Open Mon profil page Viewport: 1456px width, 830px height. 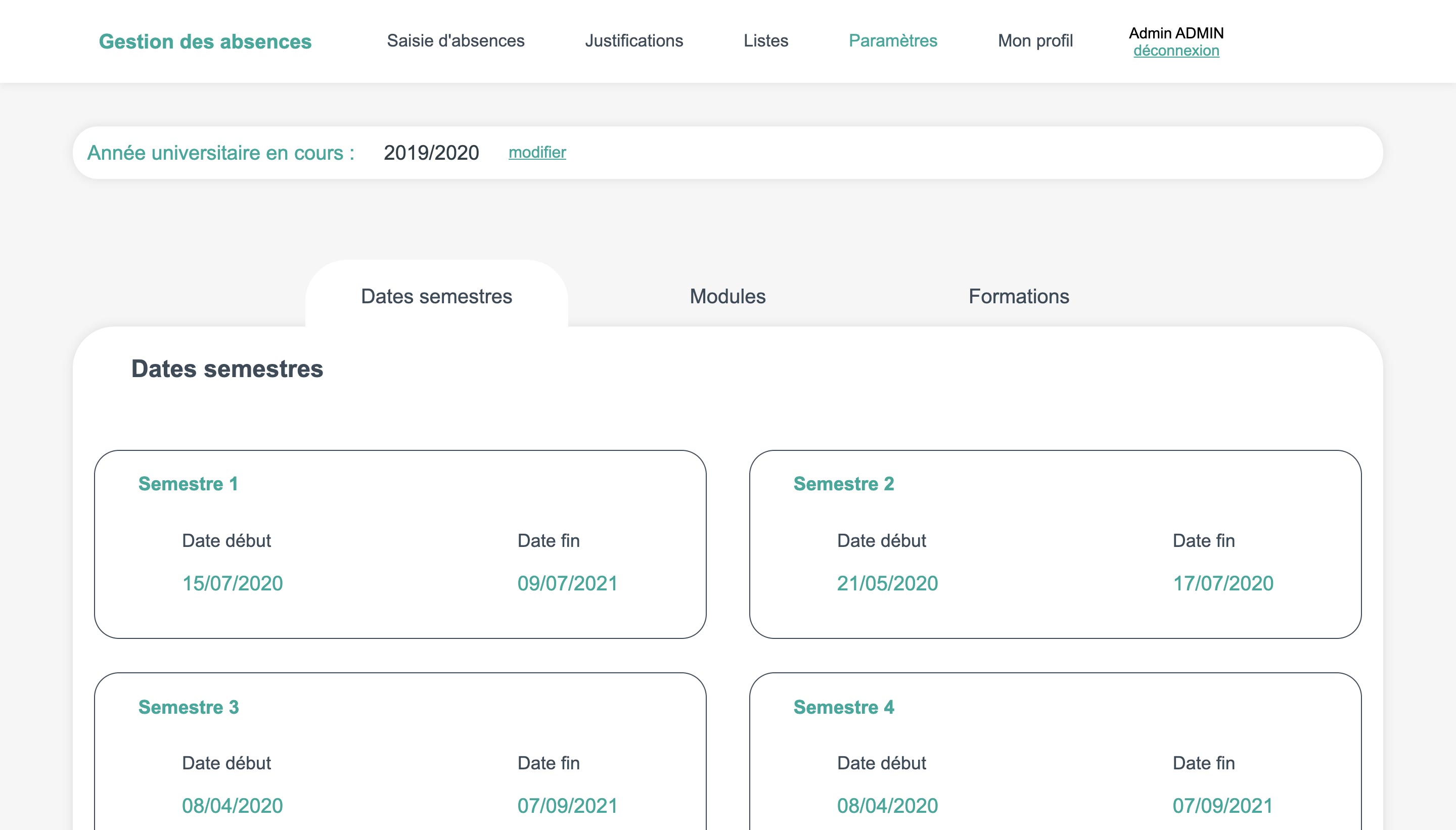(x=1036, y=40)
